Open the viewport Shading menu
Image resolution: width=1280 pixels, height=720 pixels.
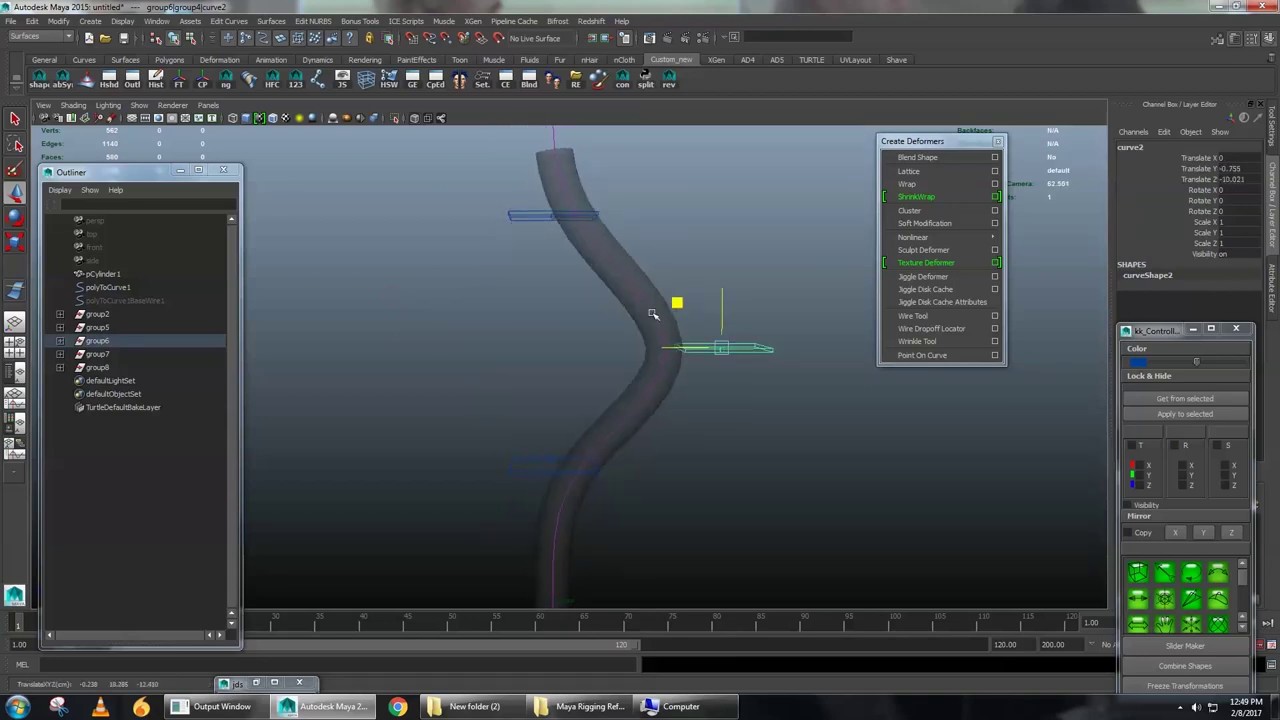click(73, 105)
